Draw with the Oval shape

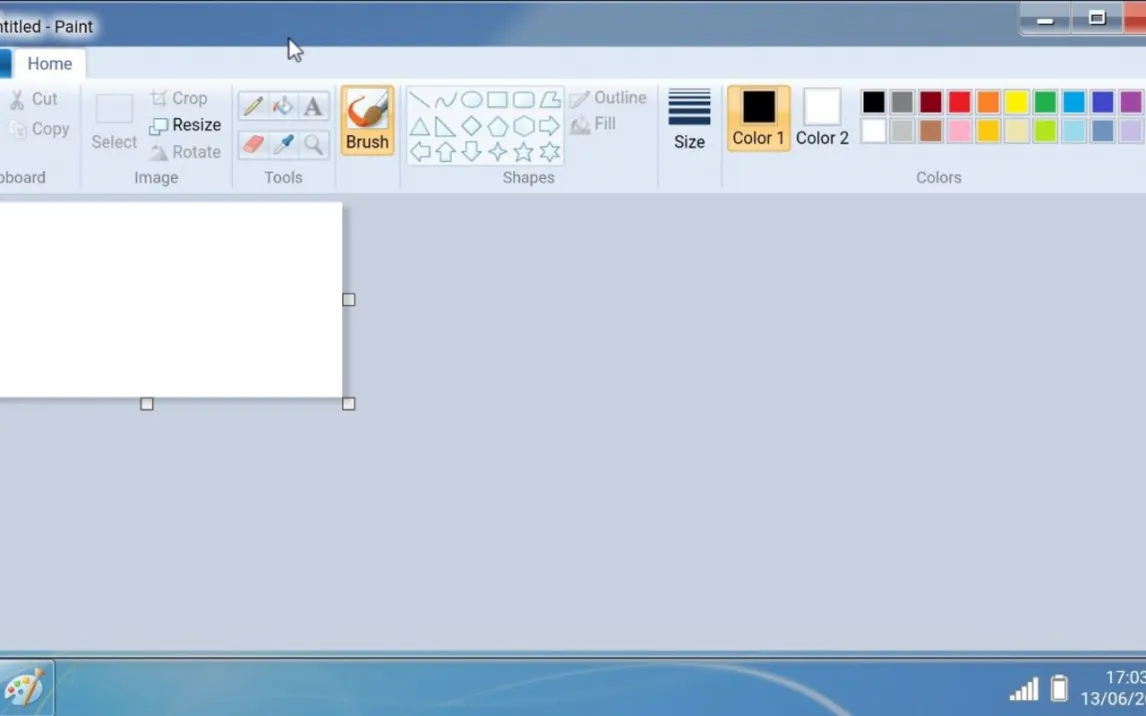click(471, 100)
